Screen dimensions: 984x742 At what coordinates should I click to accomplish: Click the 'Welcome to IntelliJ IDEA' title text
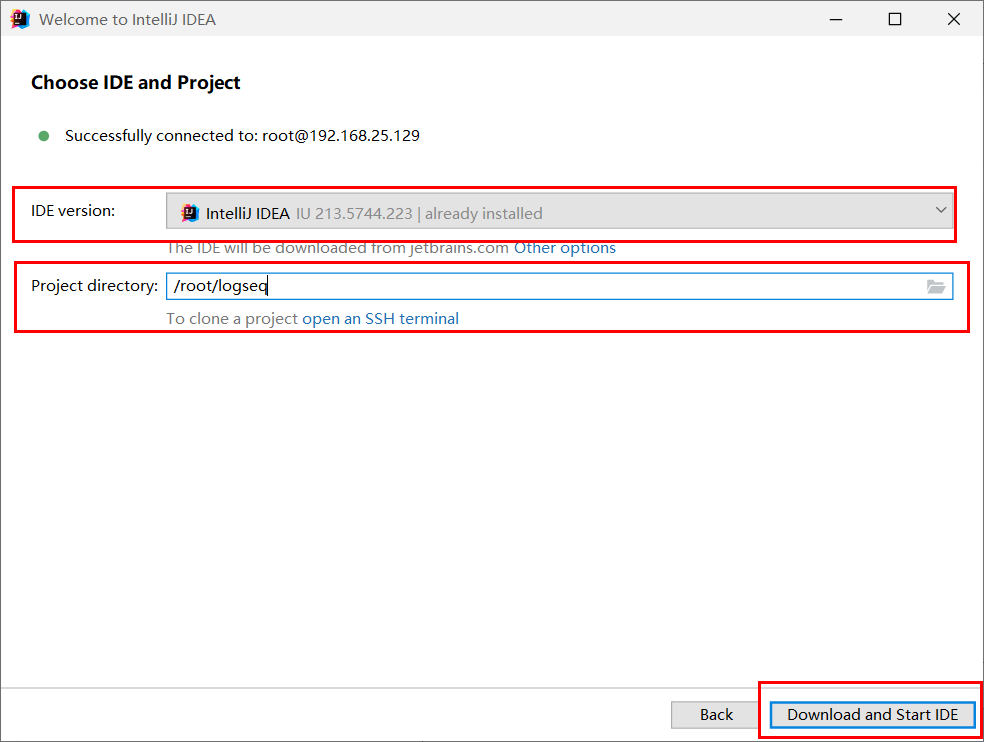point(127,19)
